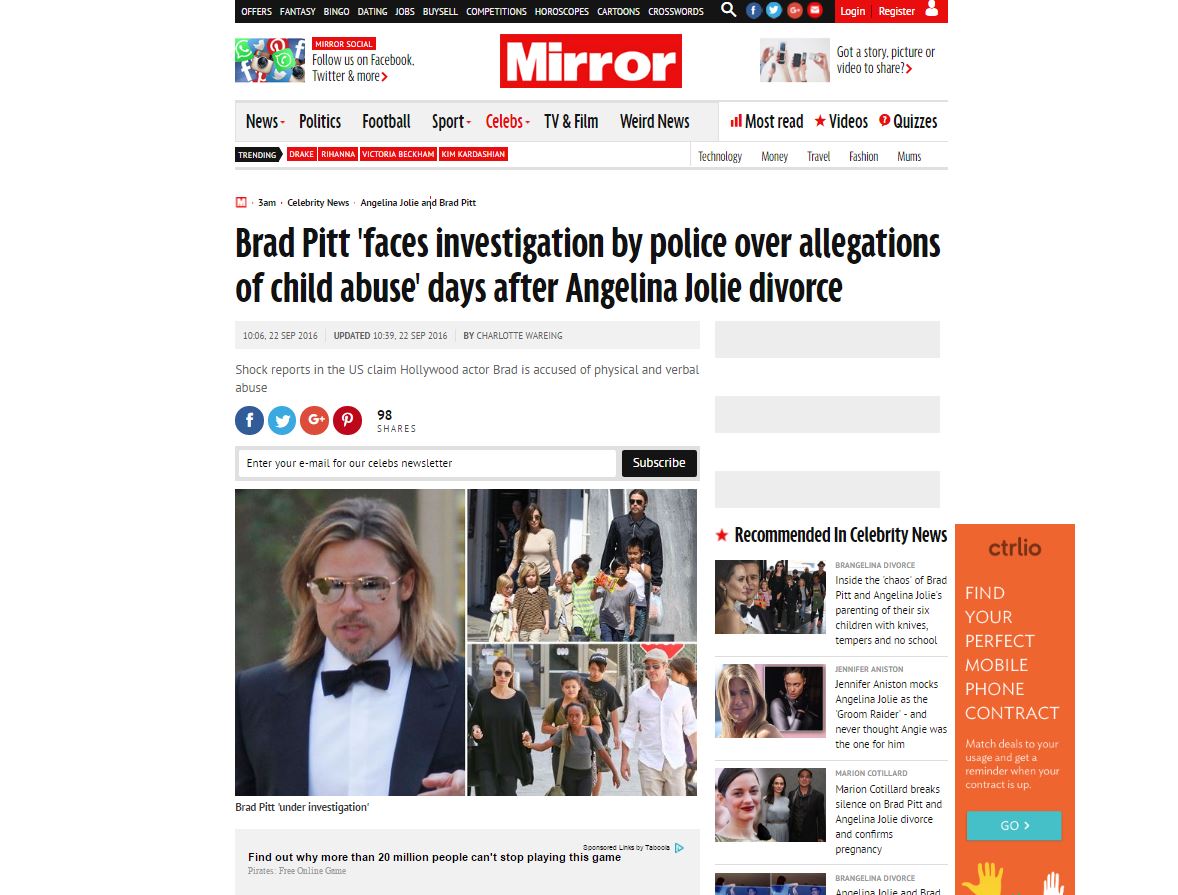Open the Jennifer Aniston article thumbnail
Screen dimensions: 1178x895
click(x=770, y=701)
